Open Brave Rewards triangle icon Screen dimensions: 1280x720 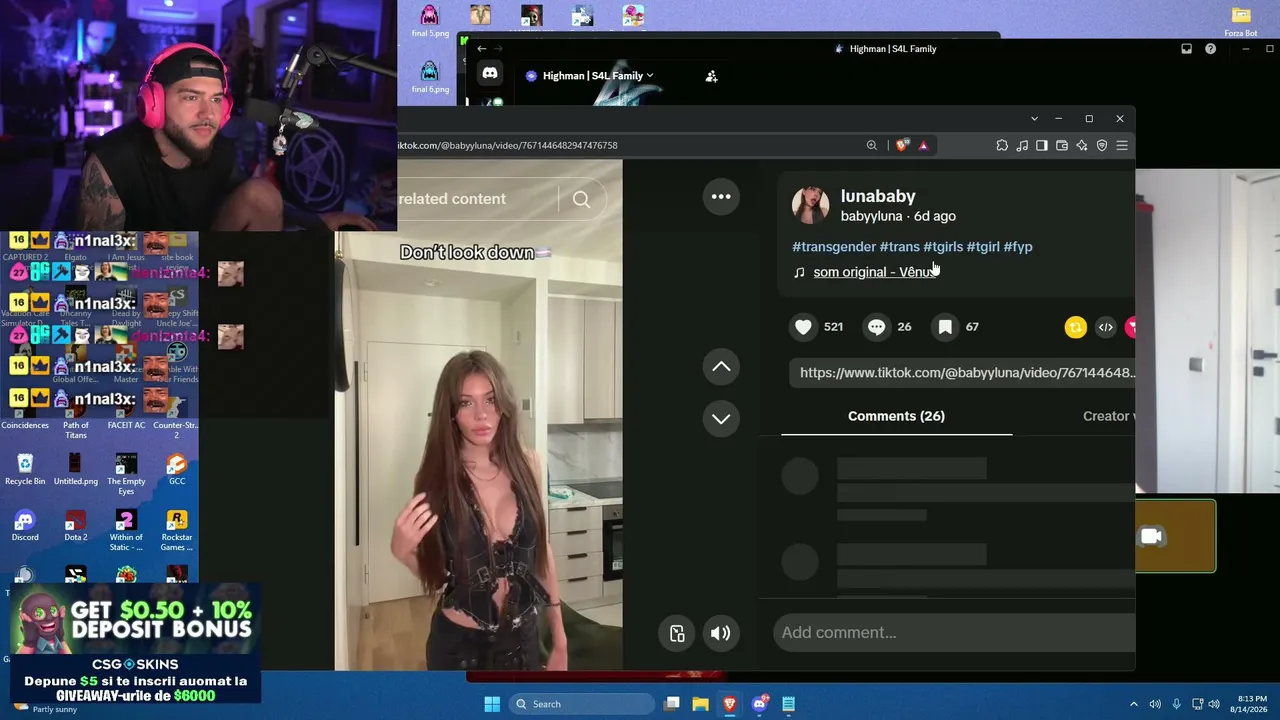923,146
